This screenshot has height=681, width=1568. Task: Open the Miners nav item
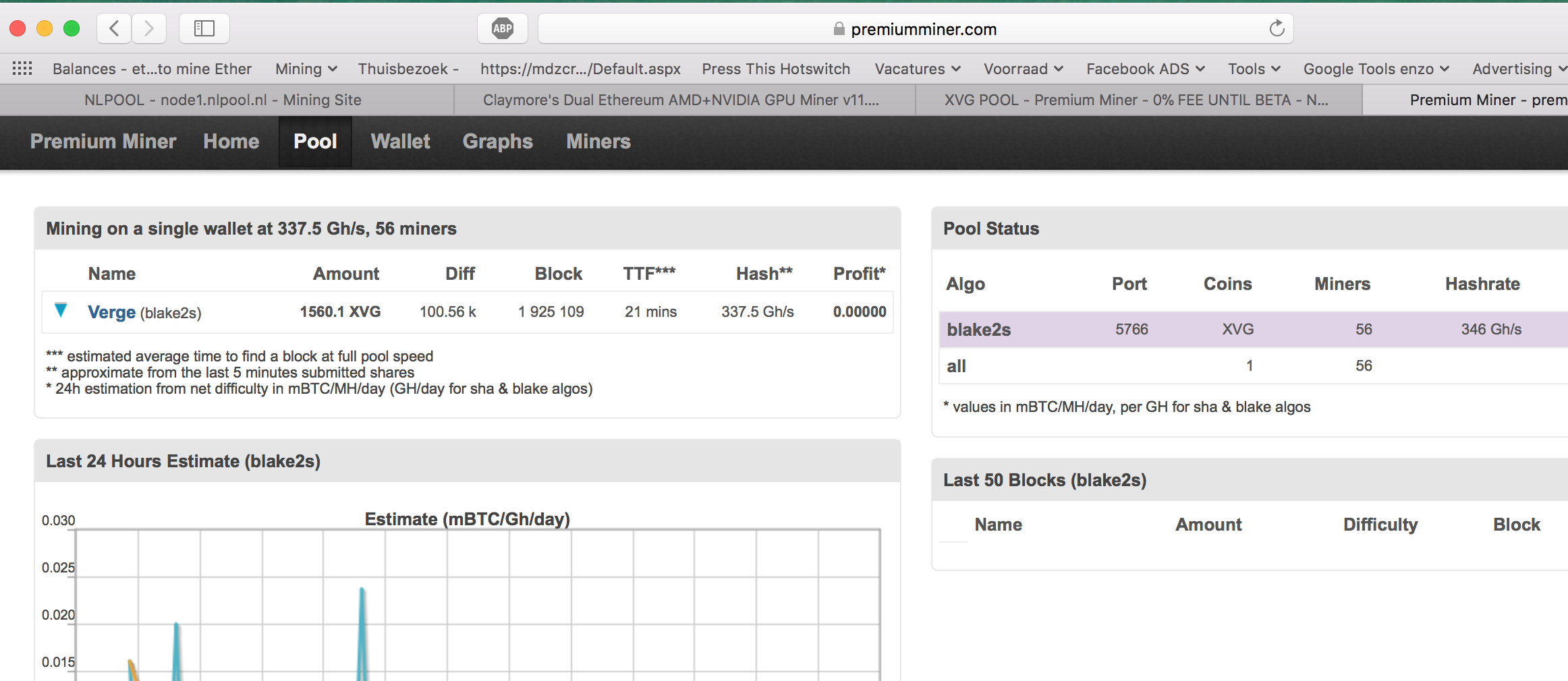(x=598, y=141)
